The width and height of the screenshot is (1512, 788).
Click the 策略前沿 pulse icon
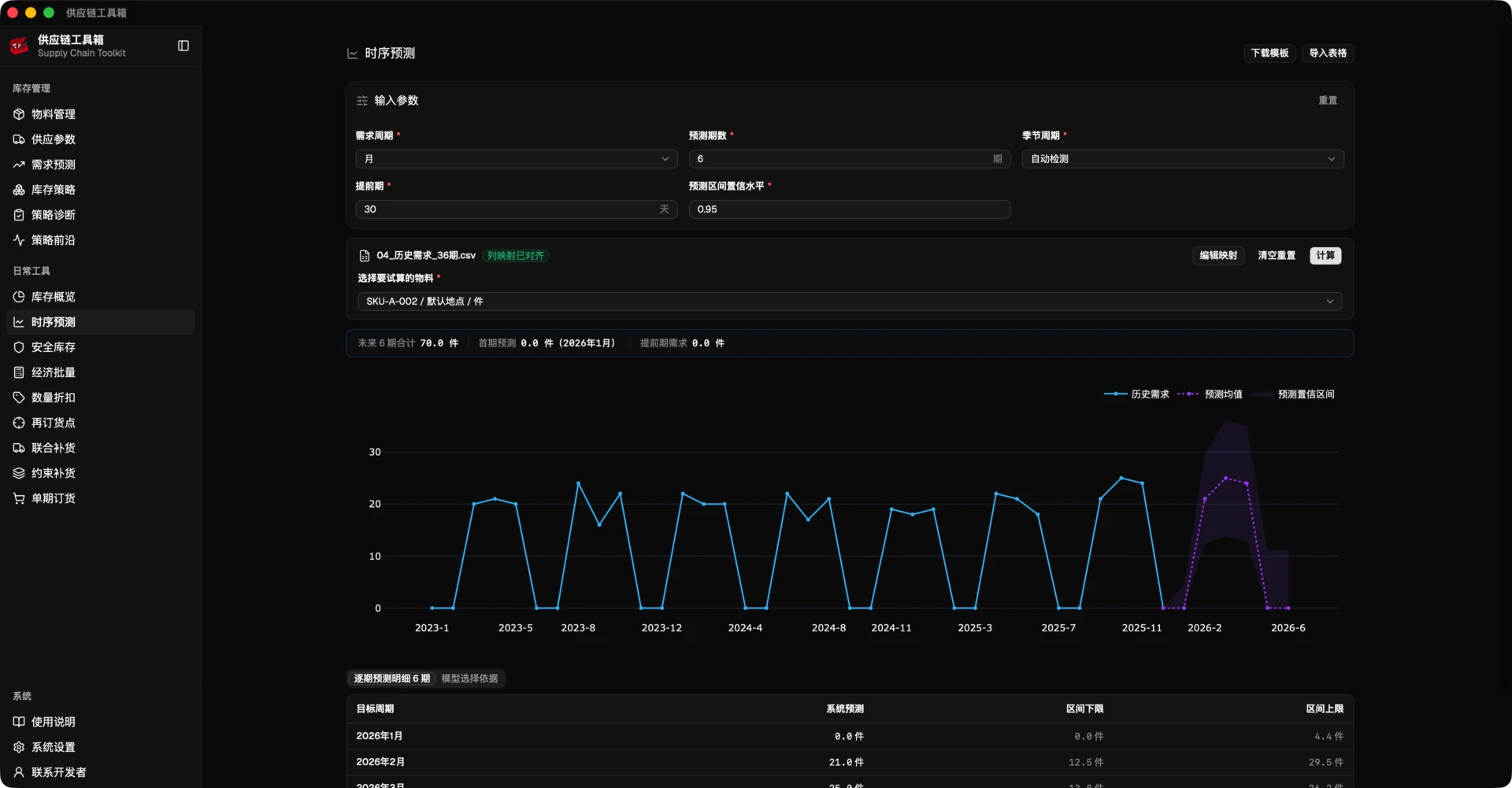(19, 240)
